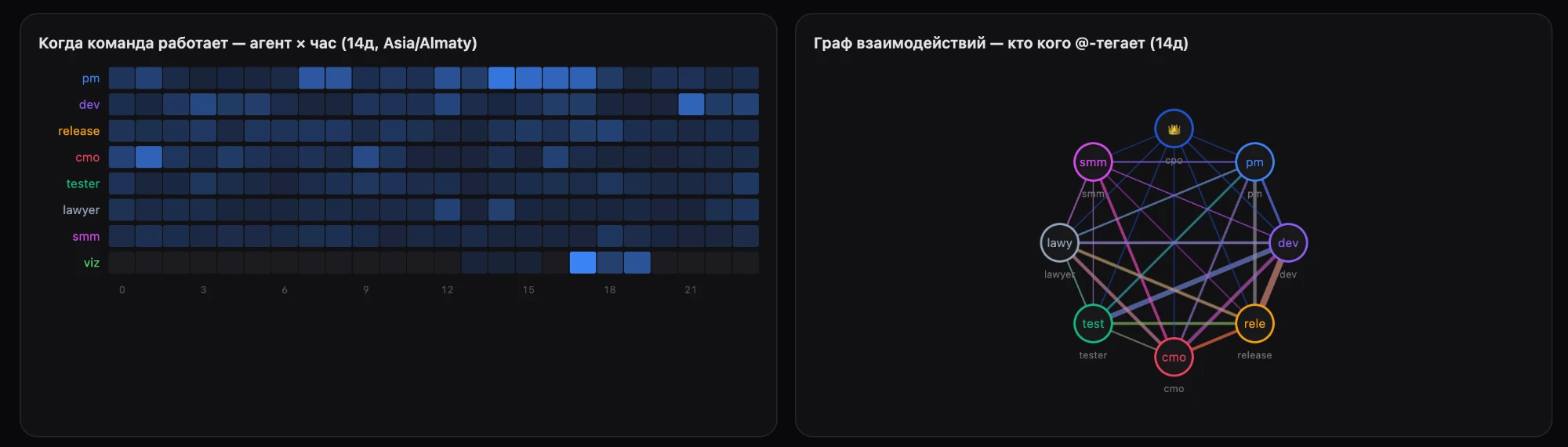Click the 'lawyer' caption below the lawy node

(x=1059, y=274)
